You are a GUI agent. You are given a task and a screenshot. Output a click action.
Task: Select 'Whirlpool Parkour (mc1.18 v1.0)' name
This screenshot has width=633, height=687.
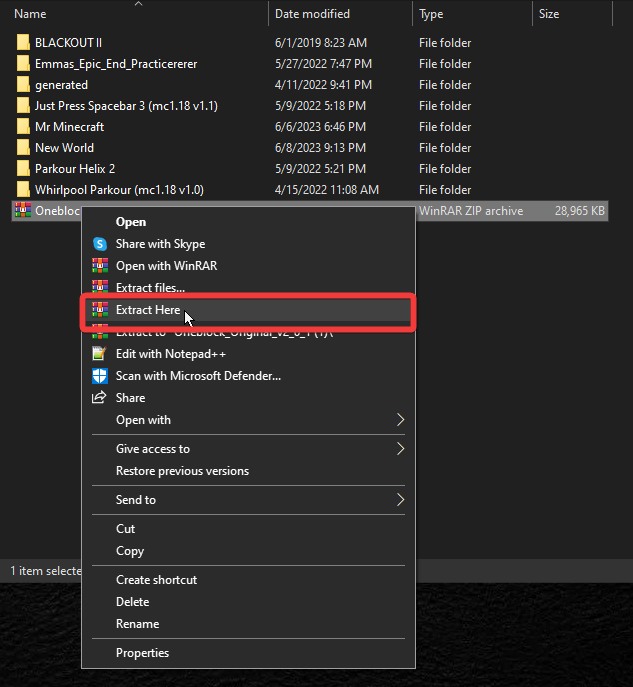119,190
